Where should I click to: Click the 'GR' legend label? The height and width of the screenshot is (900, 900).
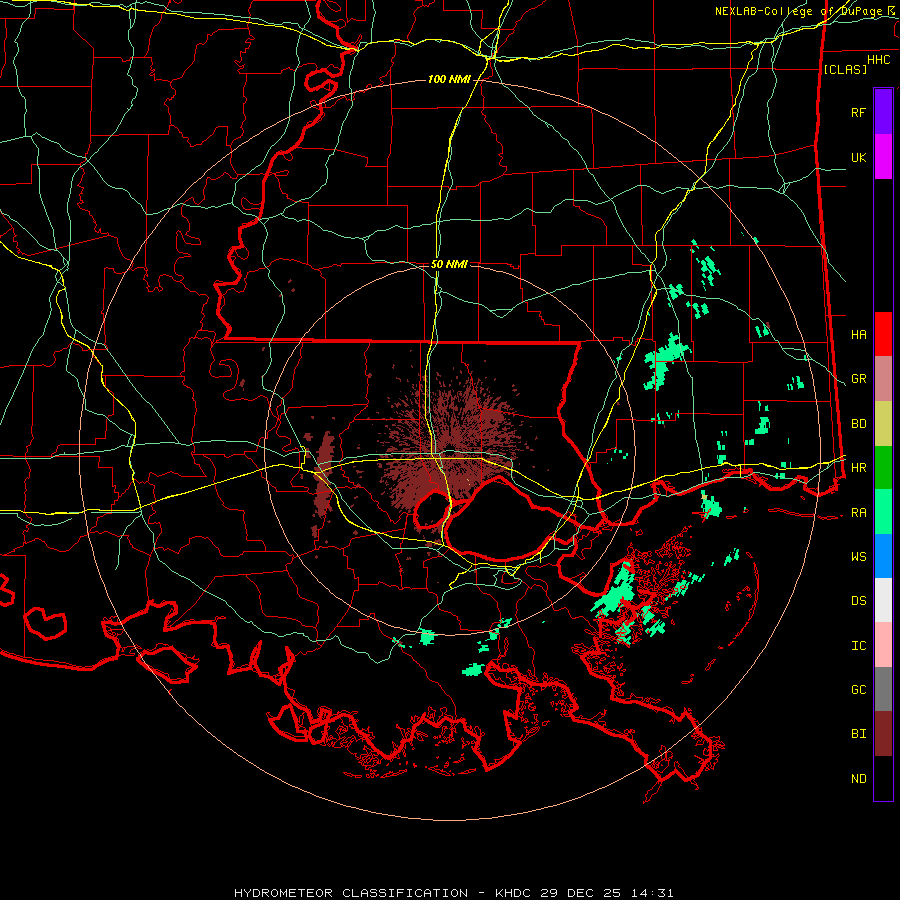pos(859,379)
